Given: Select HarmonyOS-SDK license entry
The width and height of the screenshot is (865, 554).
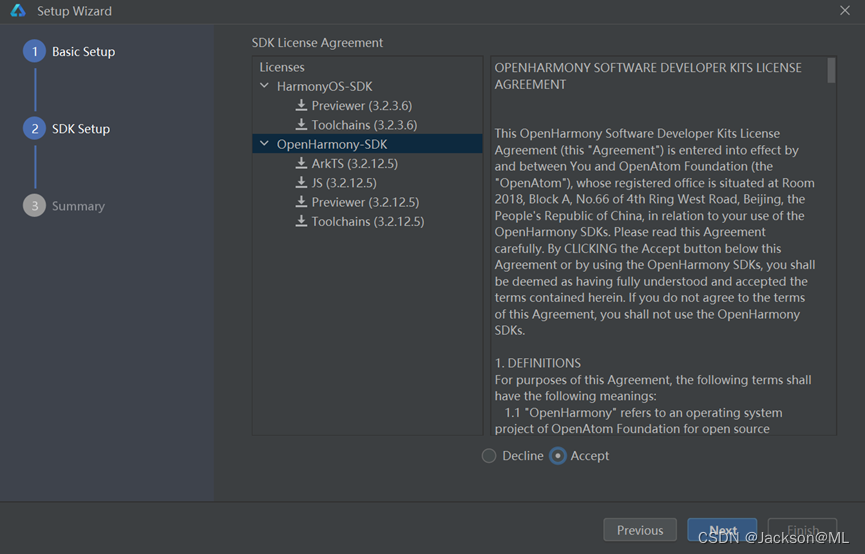Looking at the screenshot, I should 324,86.
